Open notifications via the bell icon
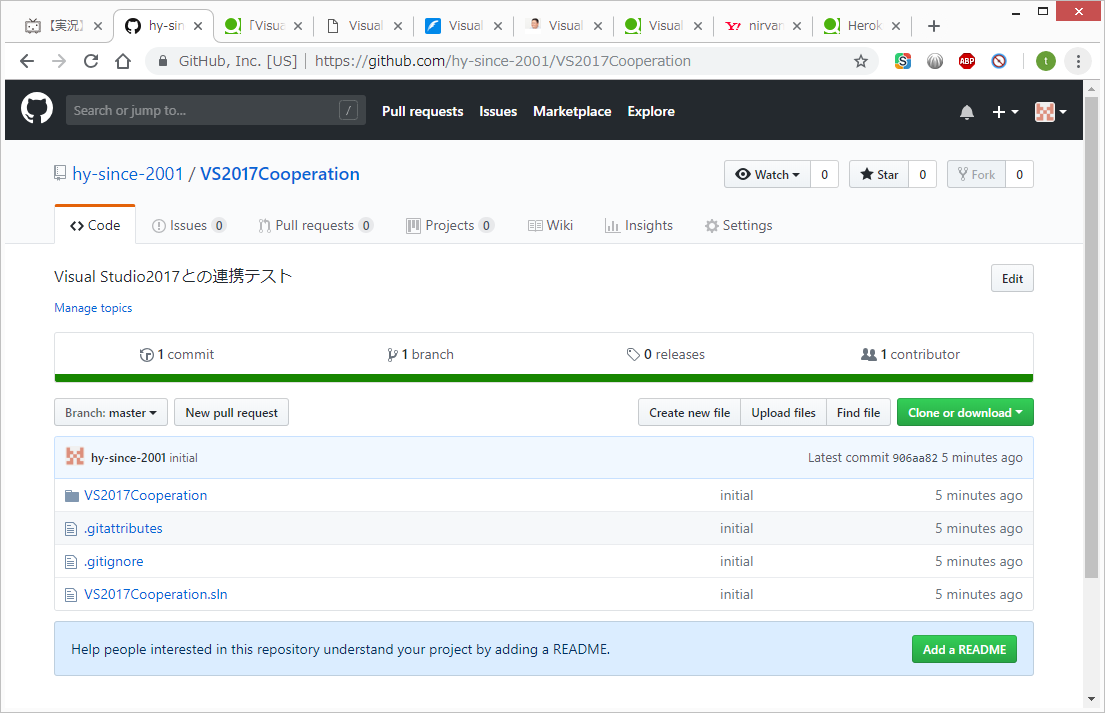The height and width of the screenshot is (713, 1105). click(x=967, y=112)
